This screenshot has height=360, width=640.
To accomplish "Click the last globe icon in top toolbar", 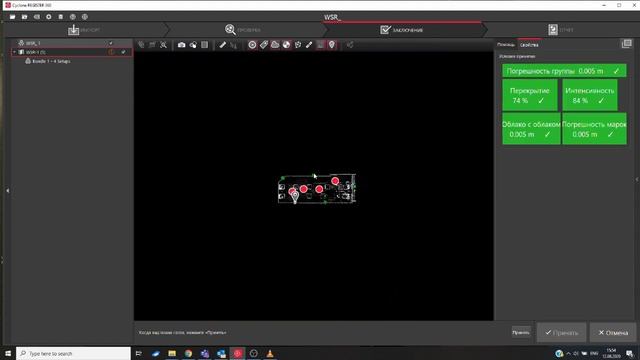I will [84, 17].
